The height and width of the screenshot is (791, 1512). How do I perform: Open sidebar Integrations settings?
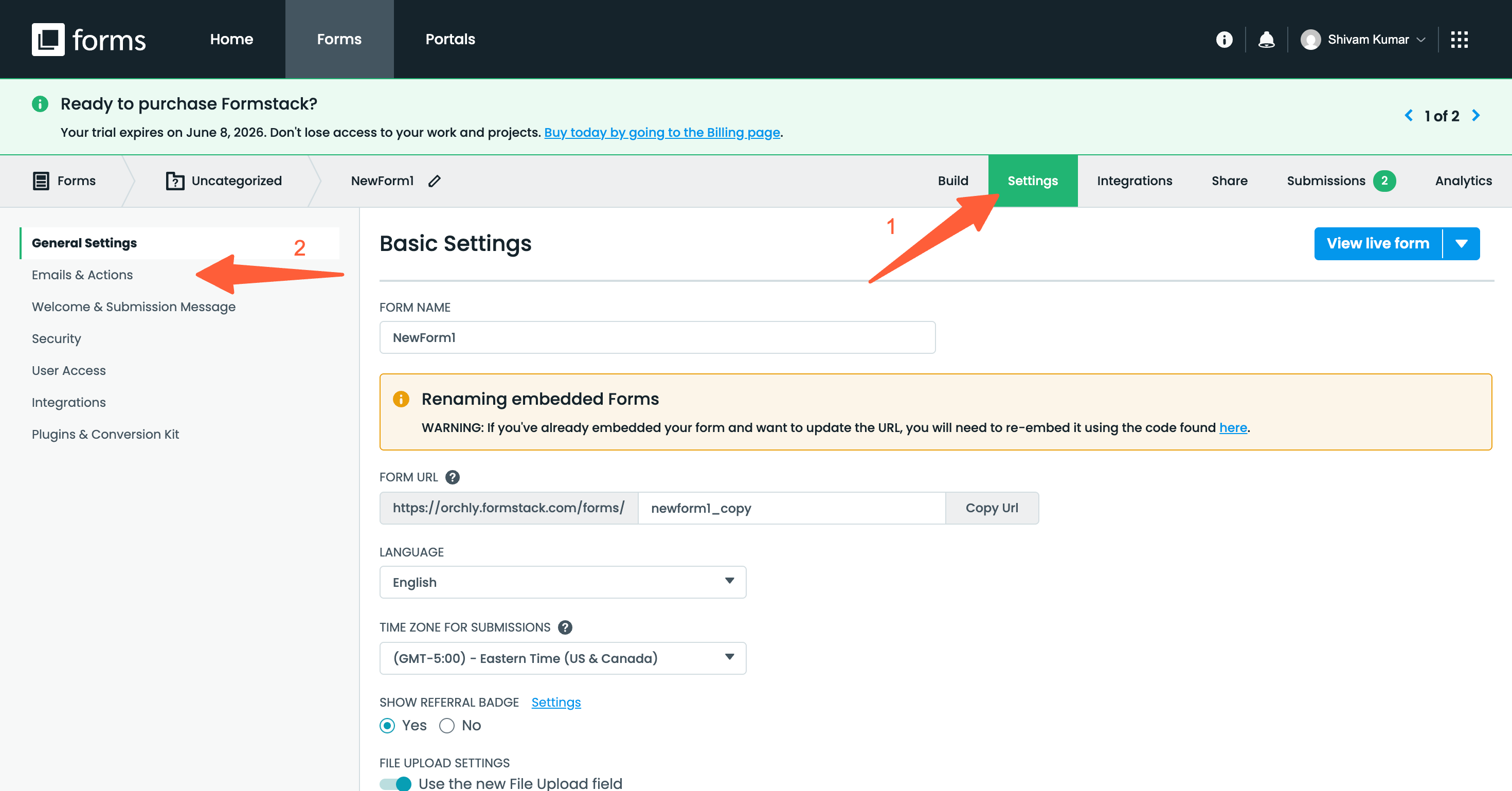tap(69, 403)
